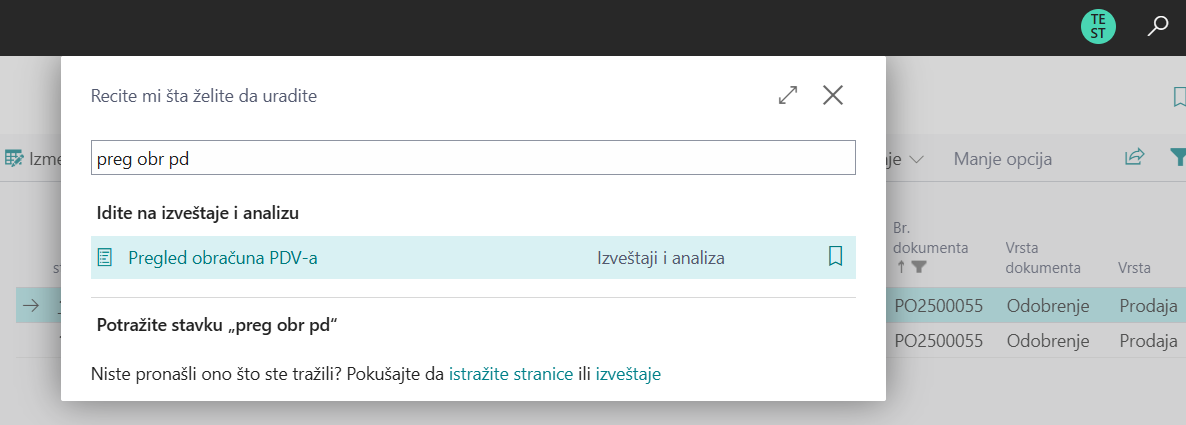Image resolution: width=1186 pixels, height=425 pixels.
Task: Follow the 'izveštaje' link
Action: (628, 375)
